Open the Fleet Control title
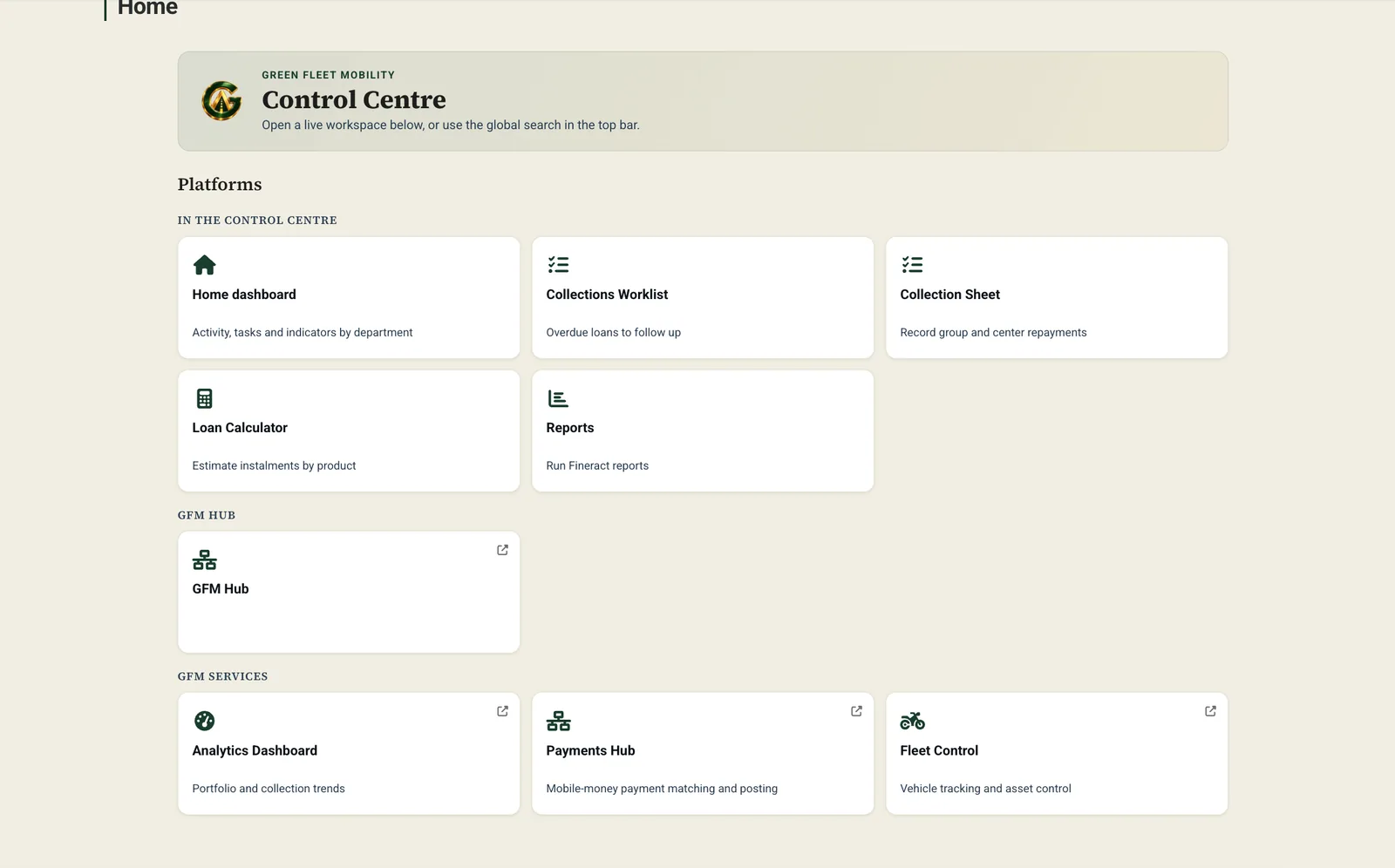 [939, 750]
